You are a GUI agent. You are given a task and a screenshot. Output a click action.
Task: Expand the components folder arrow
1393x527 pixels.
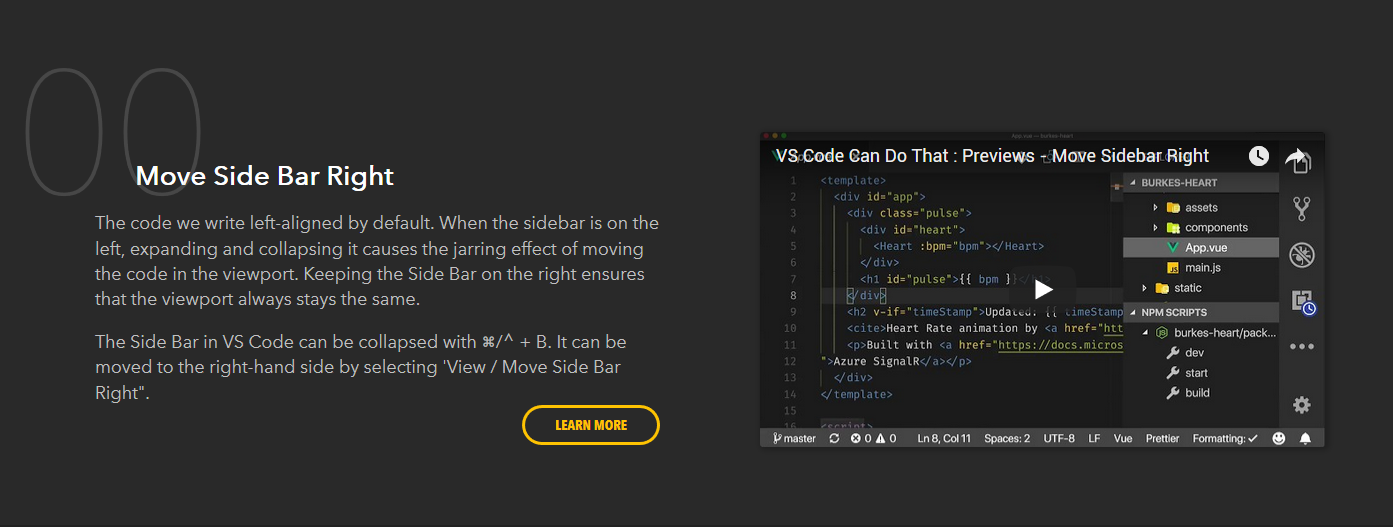click(1155, 227)
